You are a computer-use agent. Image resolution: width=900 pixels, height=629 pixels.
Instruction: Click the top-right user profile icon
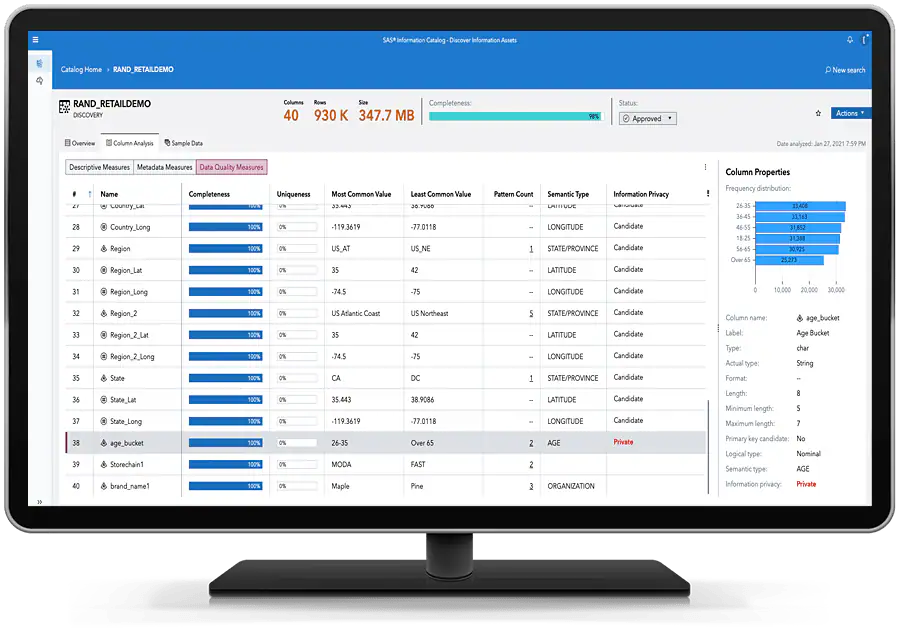click(865, 40)
